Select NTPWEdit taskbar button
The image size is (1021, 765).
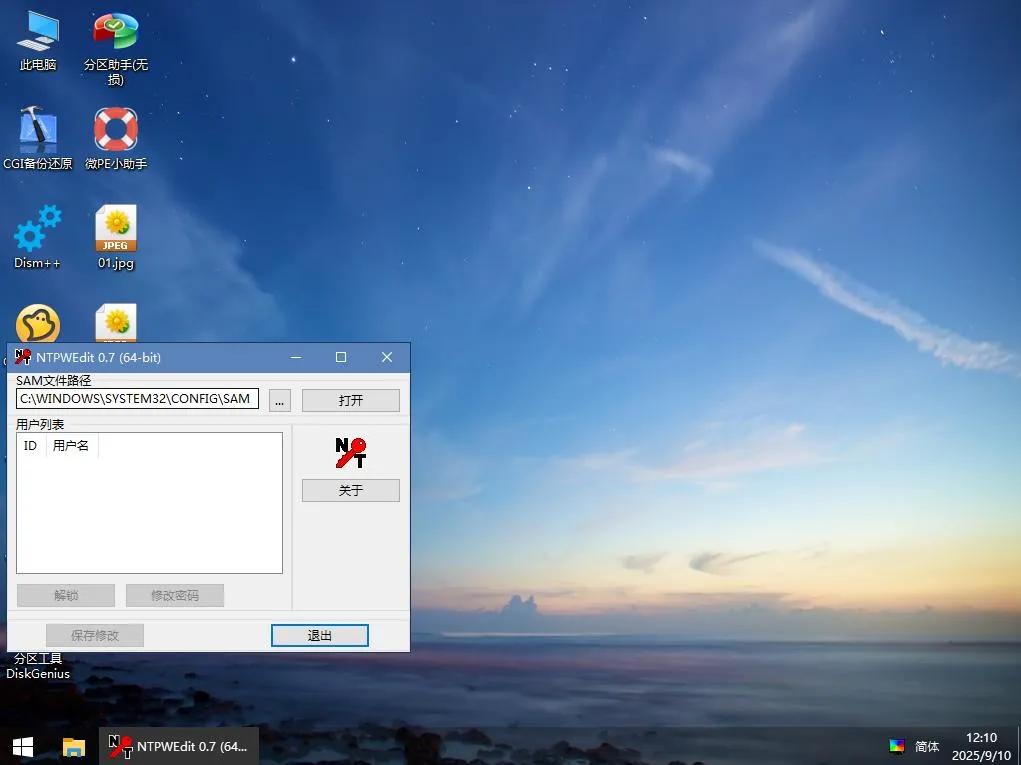[x=179, y=747]
